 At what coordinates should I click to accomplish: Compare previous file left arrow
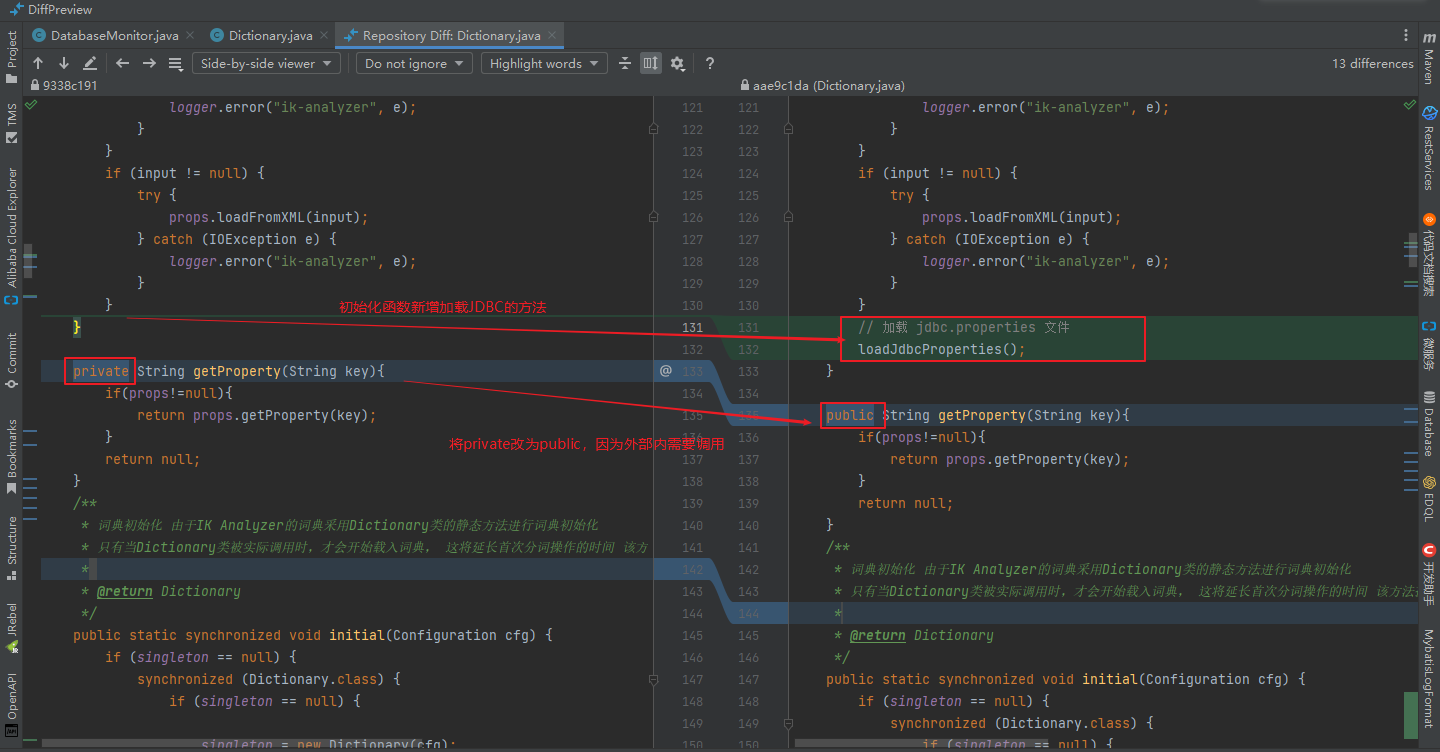(x=123, y=63)
